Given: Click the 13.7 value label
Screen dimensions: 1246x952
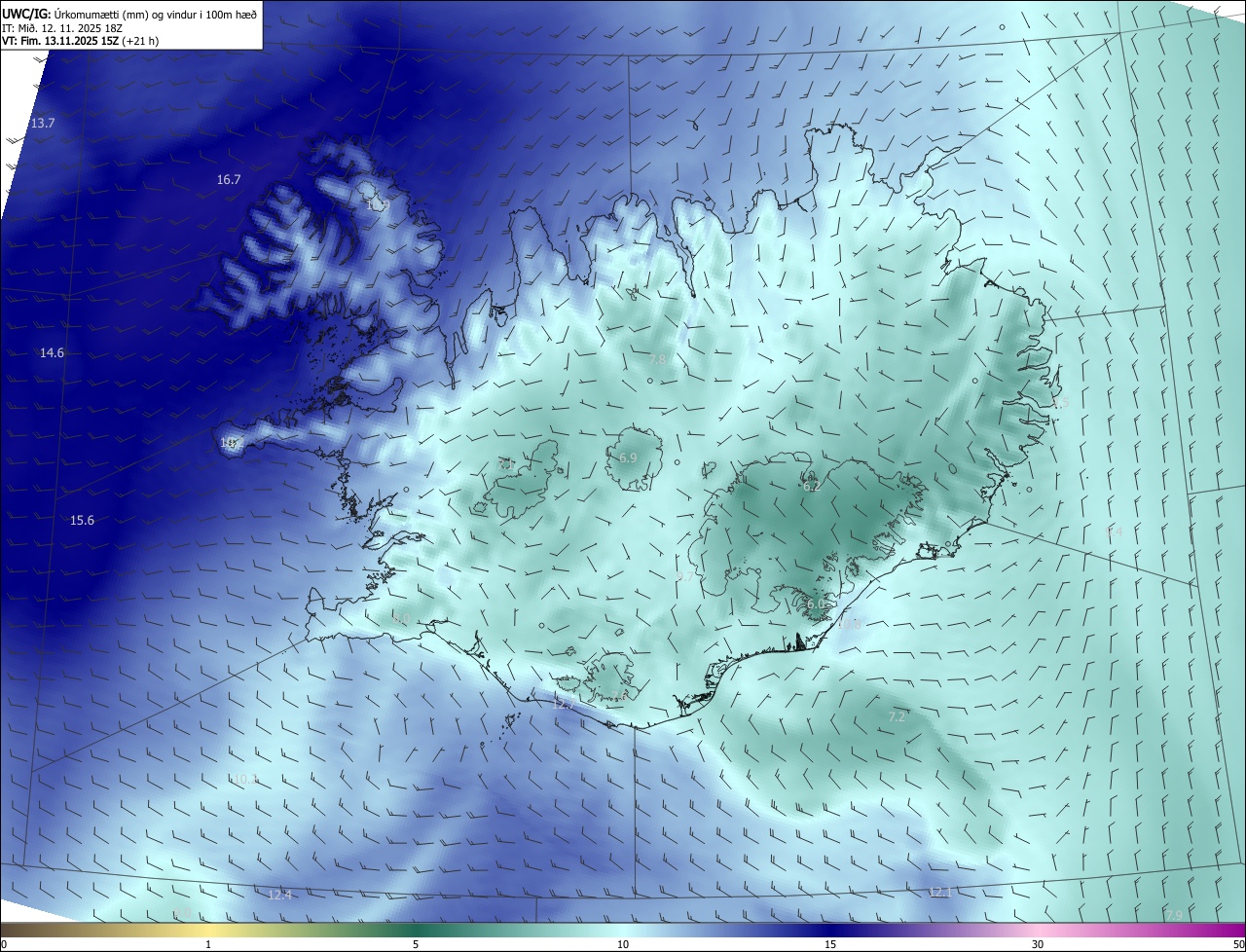Looking at the screenshot, I should pyautogui.click(x=43, y=124).
